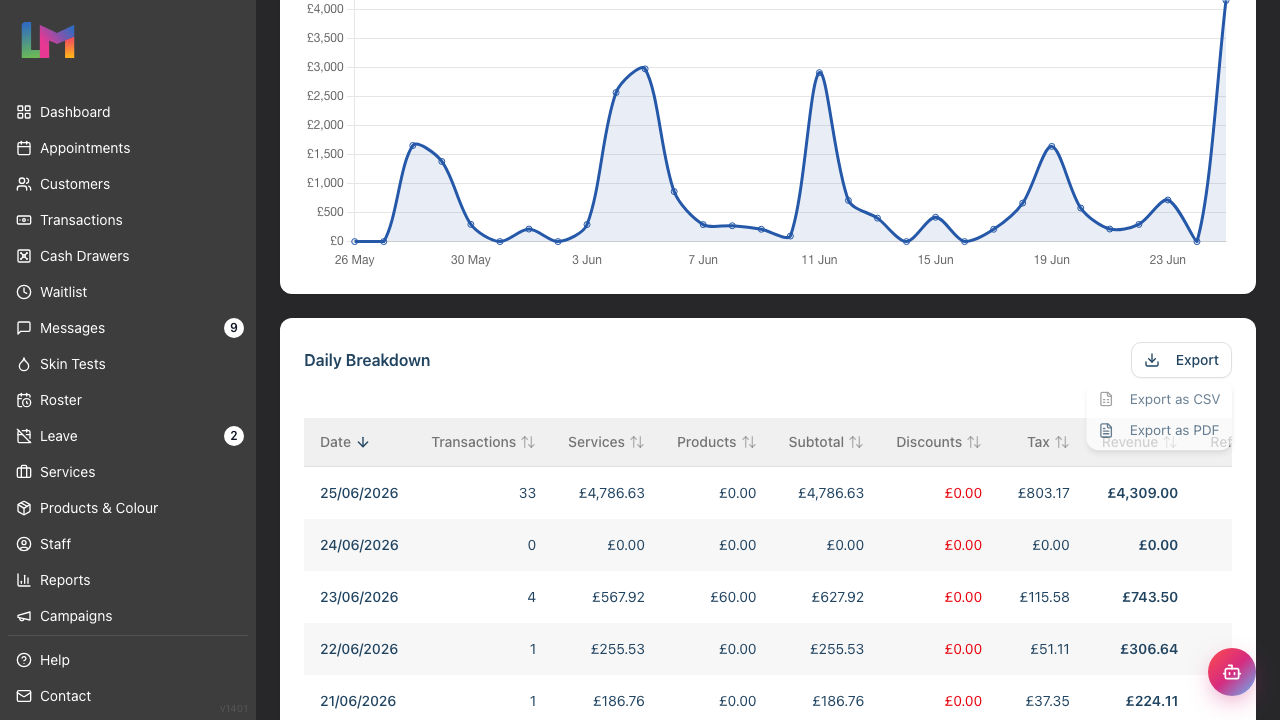This screenshot has width=1280, height=720.
Task: Sort by Services column arrows
Action: pyautogui.click(x=637, y=442)
